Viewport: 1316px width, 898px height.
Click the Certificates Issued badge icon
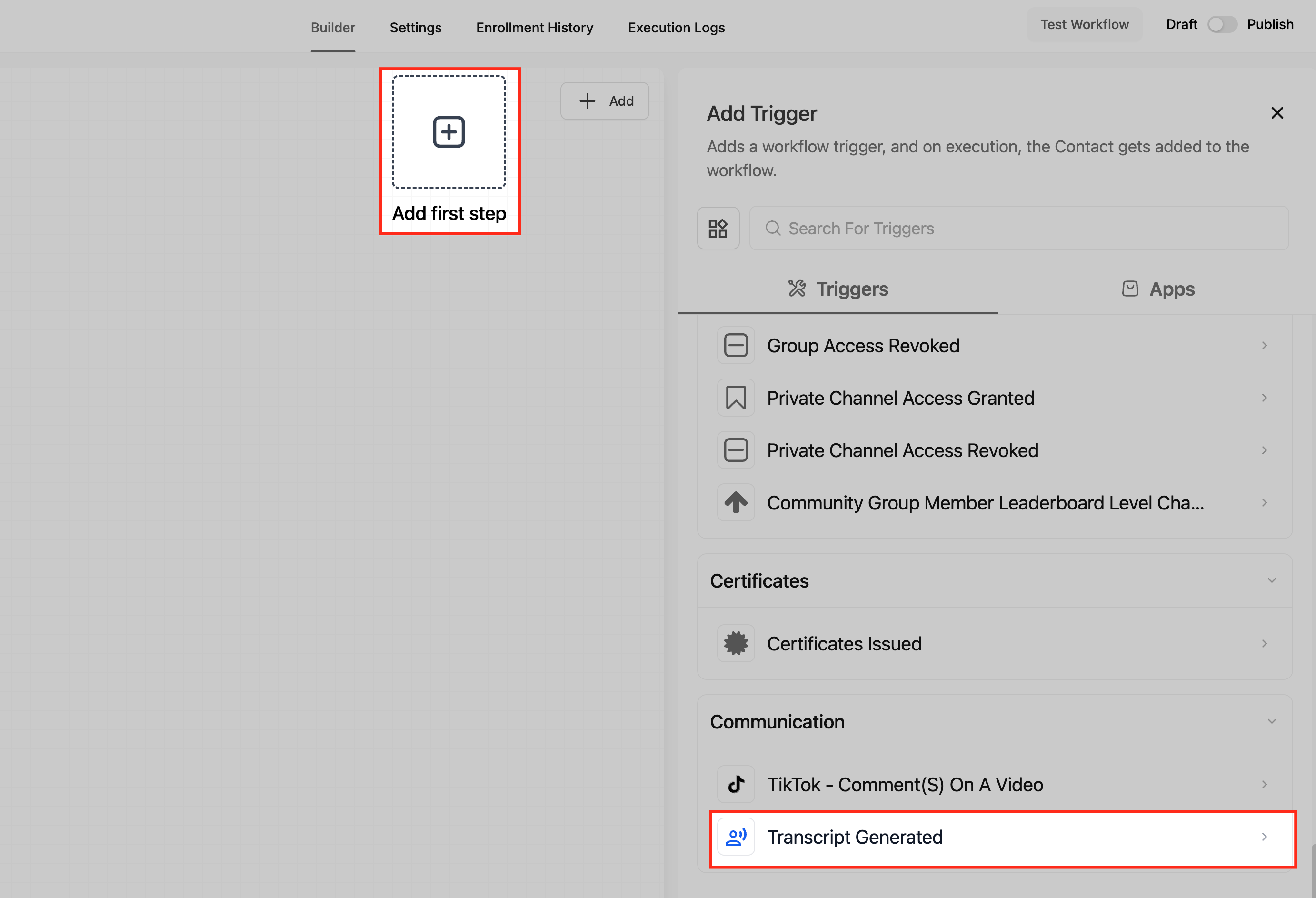736,643
